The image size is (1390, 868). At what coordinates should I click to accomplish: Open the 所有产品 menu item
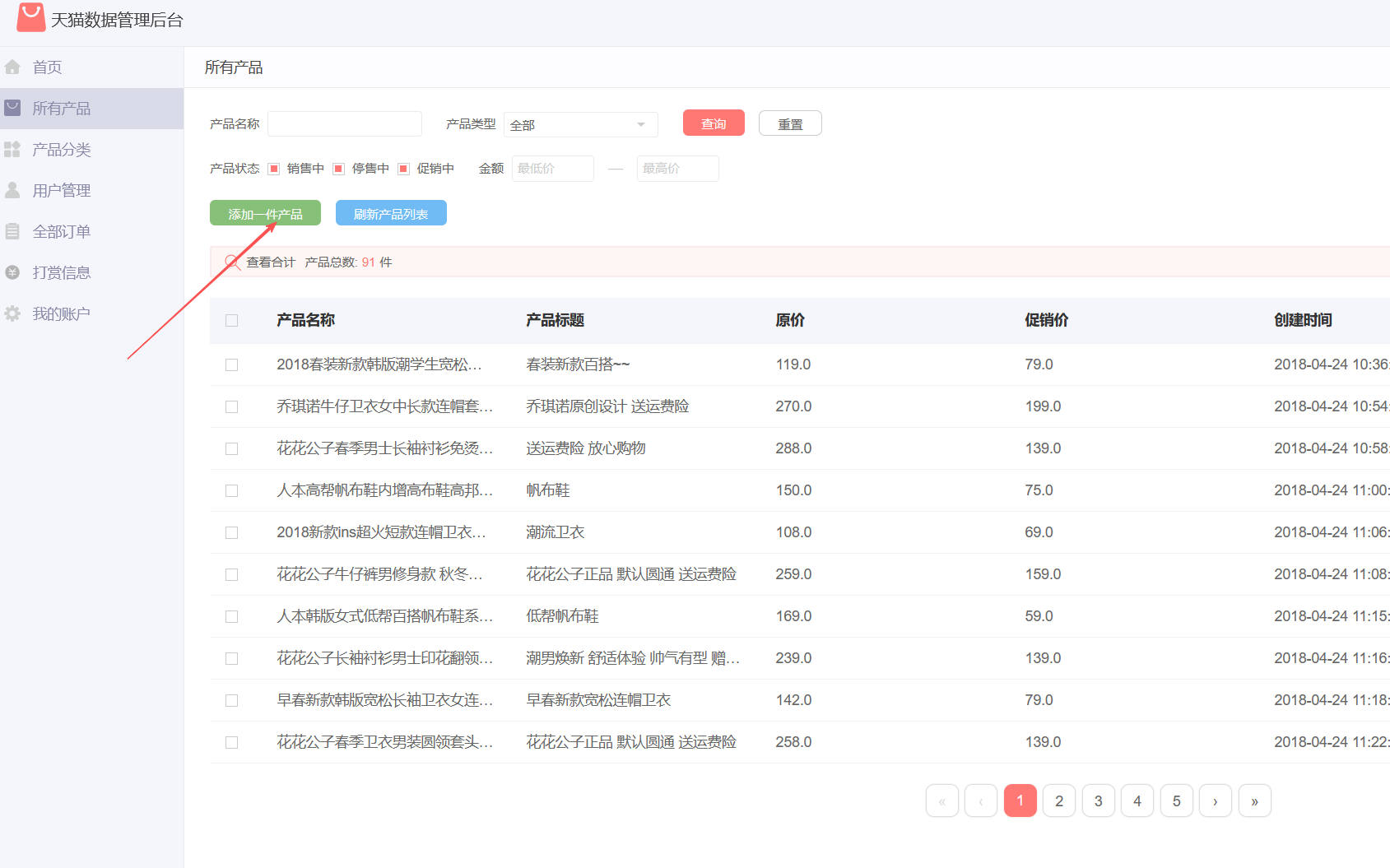coord(91,108)
